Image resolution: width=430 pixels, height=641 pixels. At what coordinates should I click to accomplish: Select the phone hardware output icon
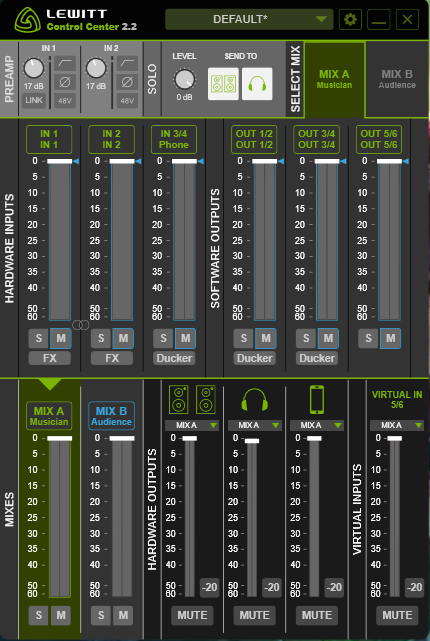pyautogui.click(x=317, y=399)
